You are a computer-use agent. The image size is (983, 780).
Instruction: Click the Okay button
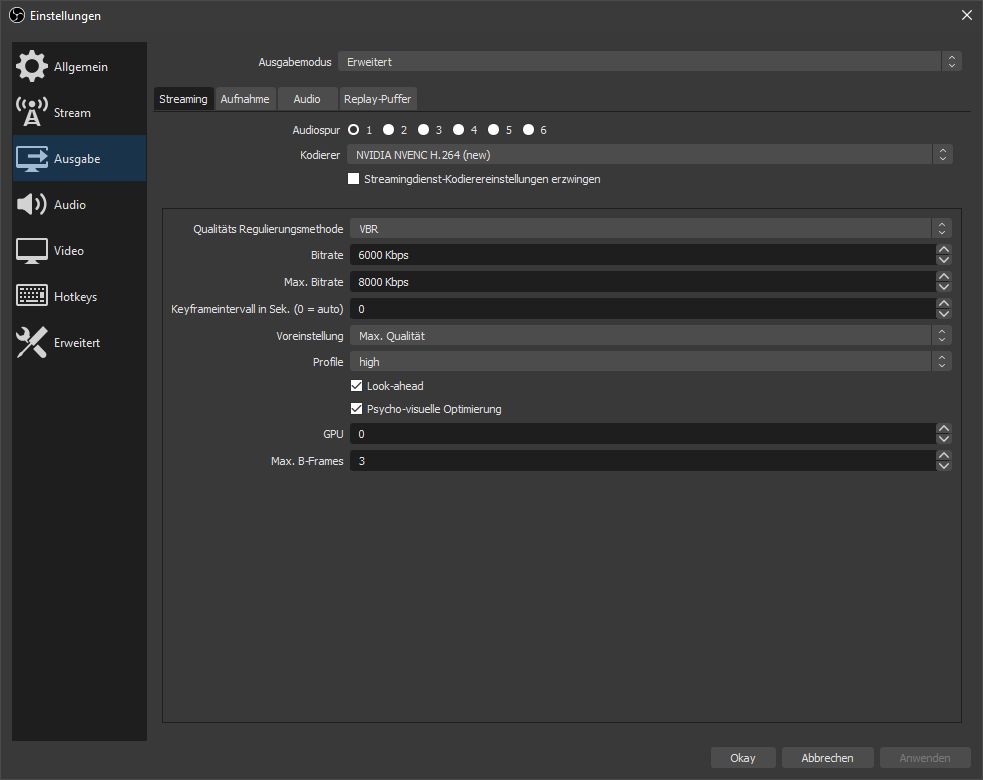pos(743,757)
